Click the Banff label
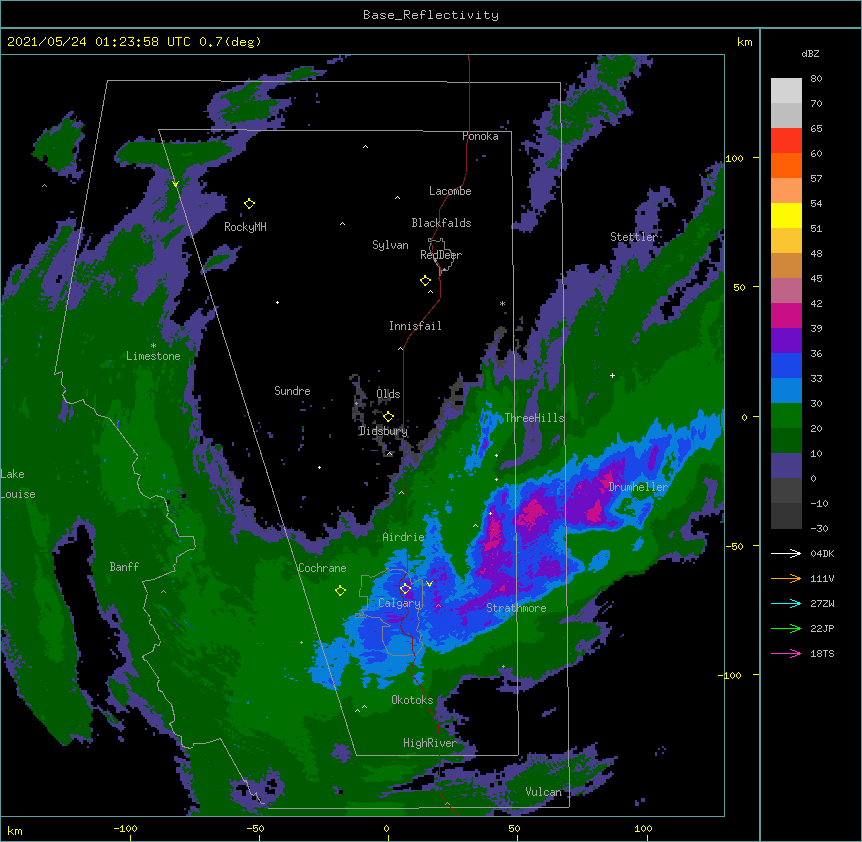 (124, 567)
